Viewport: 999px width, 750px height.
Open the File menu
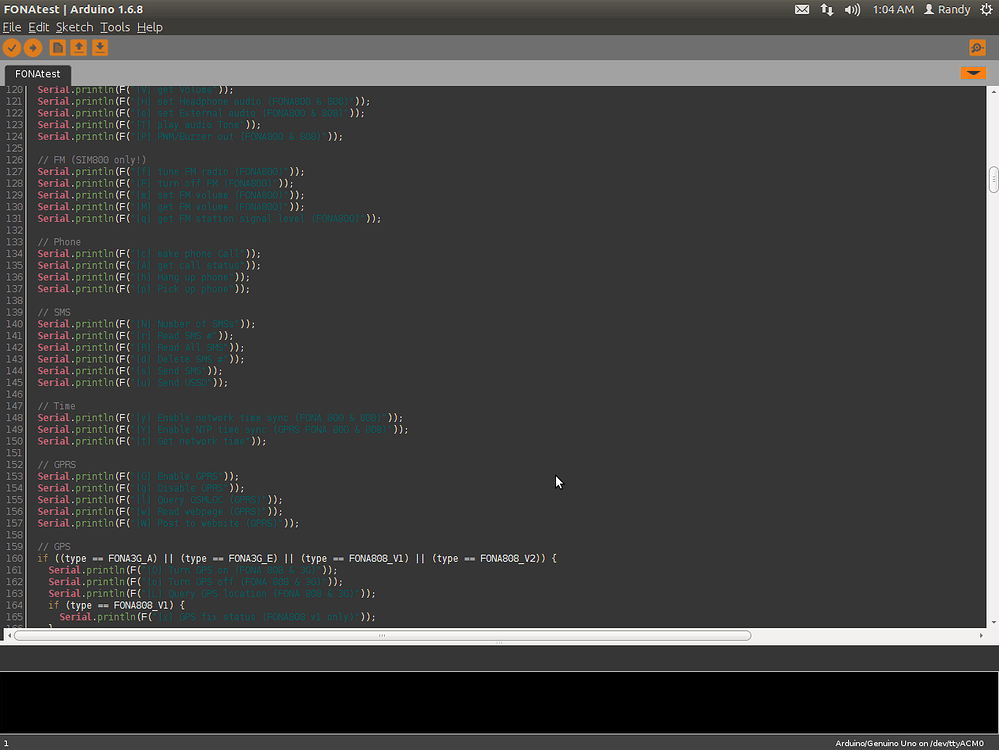[x=14, y=27]
